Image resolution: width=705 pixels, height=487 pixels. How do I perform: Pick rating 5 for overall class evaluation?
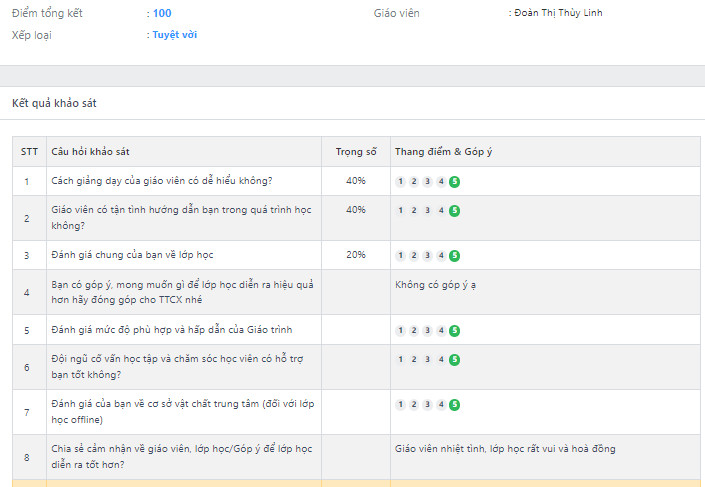tap(454, 256)
